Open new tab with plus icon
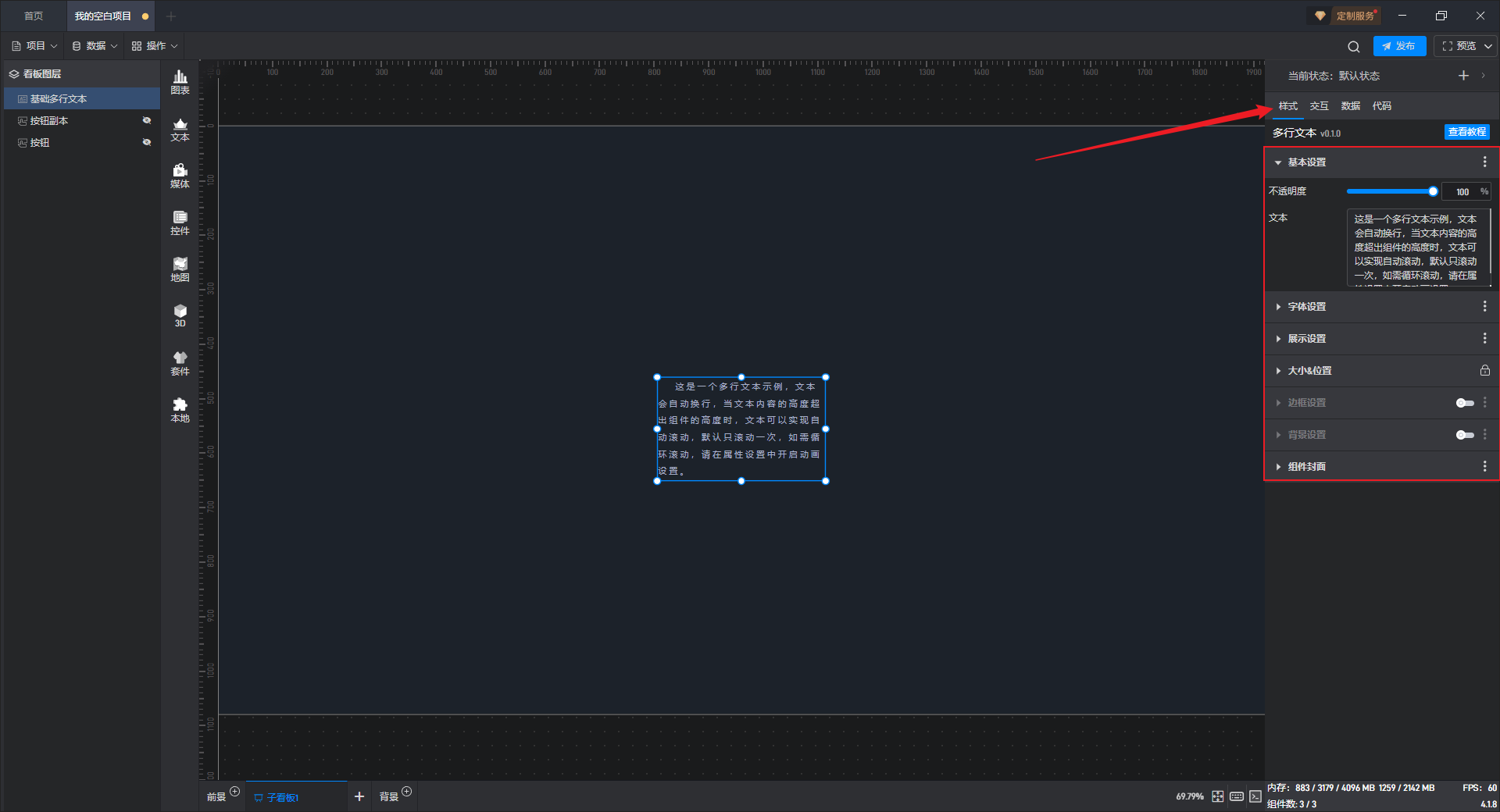The width and height of the screenshot is (1500, 812). tap(171, 16)
